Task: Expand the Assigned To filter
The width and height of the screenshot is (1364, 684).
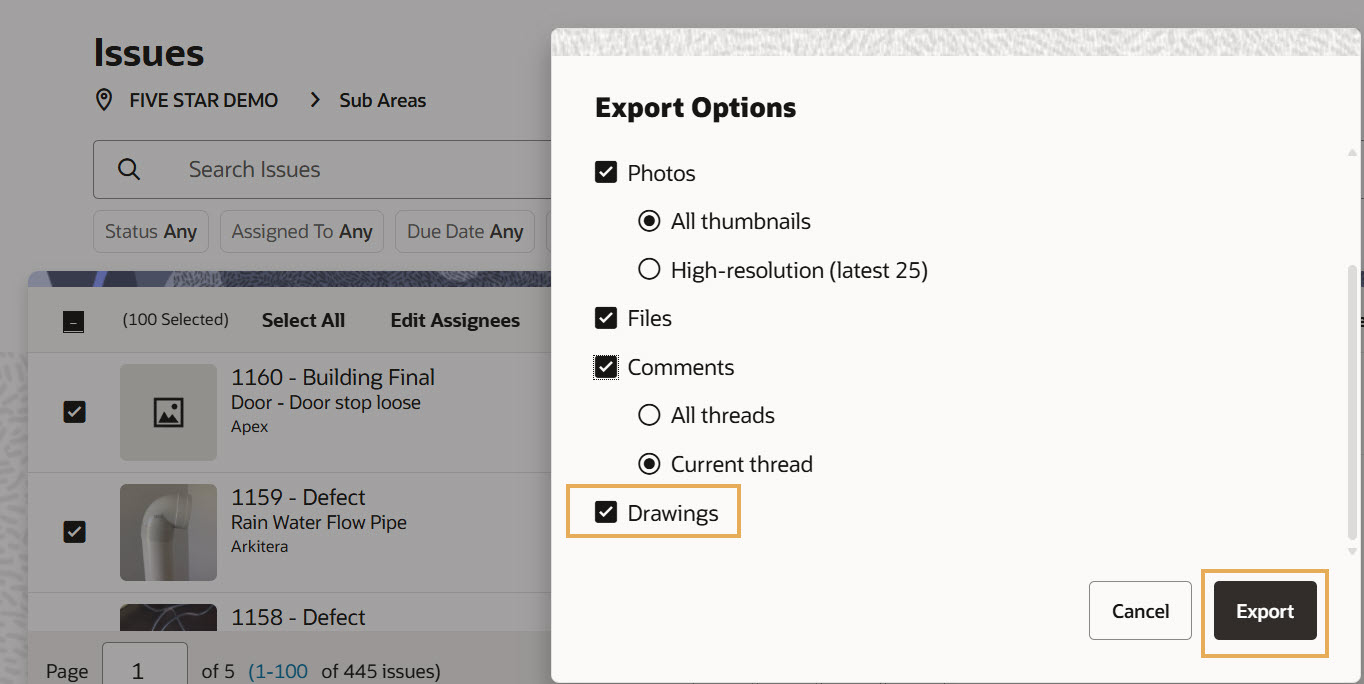Action: click(302, 231)
